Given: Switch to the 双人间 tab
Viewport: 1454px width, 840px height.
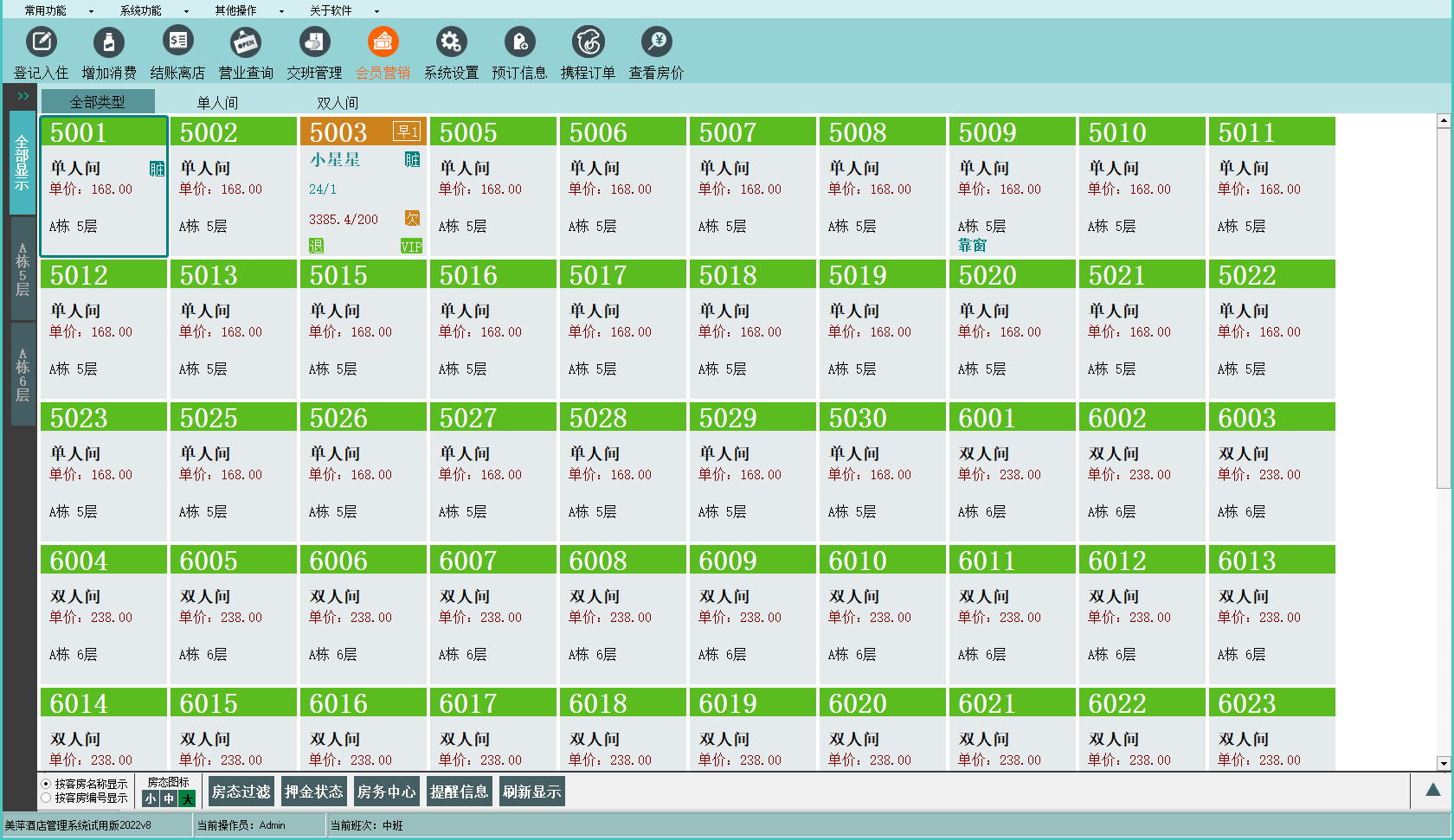Looking at the screenshot, I should (x=337, y=103).
